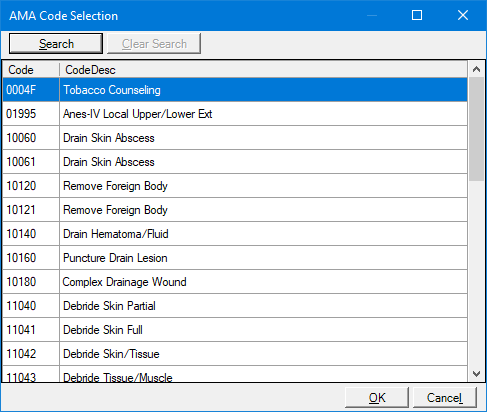The width and height of the screenshot is (487, 412).
Task: Select code 11041 Debride Skin Full
Action: coord(235,330)
